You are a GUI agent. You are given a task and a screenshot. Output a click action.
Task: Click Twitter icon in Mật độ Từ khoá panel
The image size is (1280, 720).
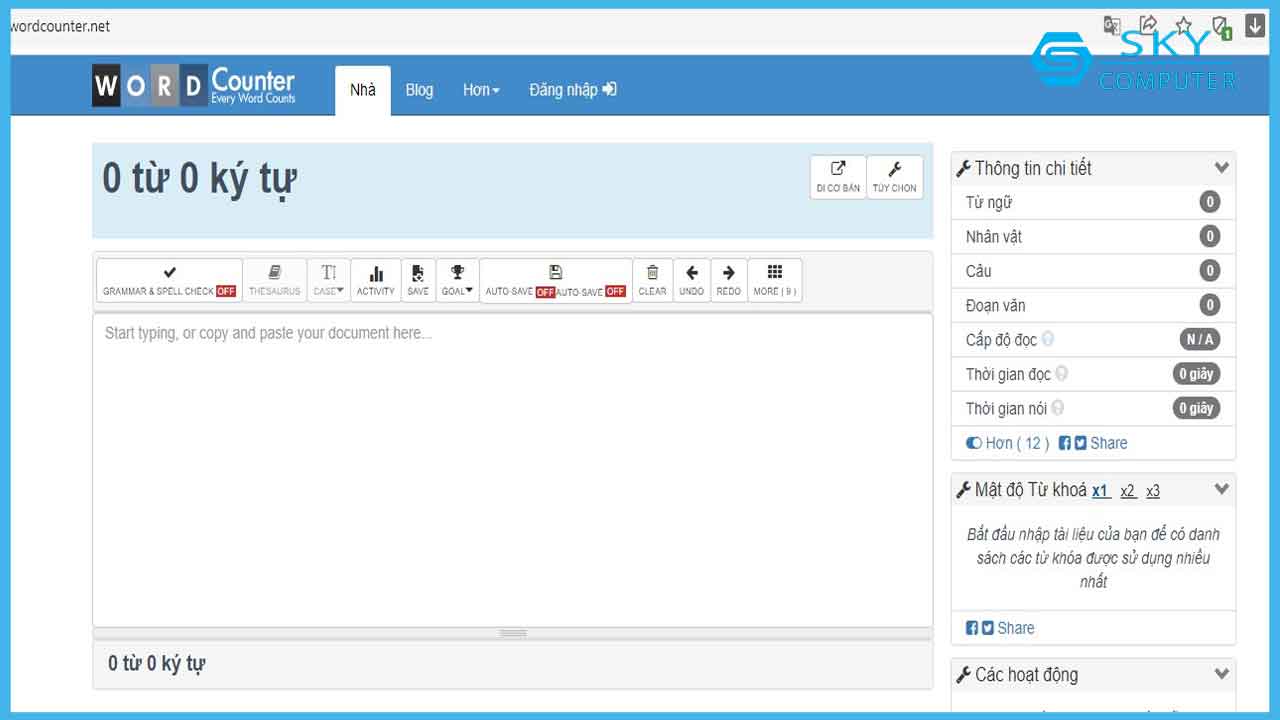pos(988,628)
